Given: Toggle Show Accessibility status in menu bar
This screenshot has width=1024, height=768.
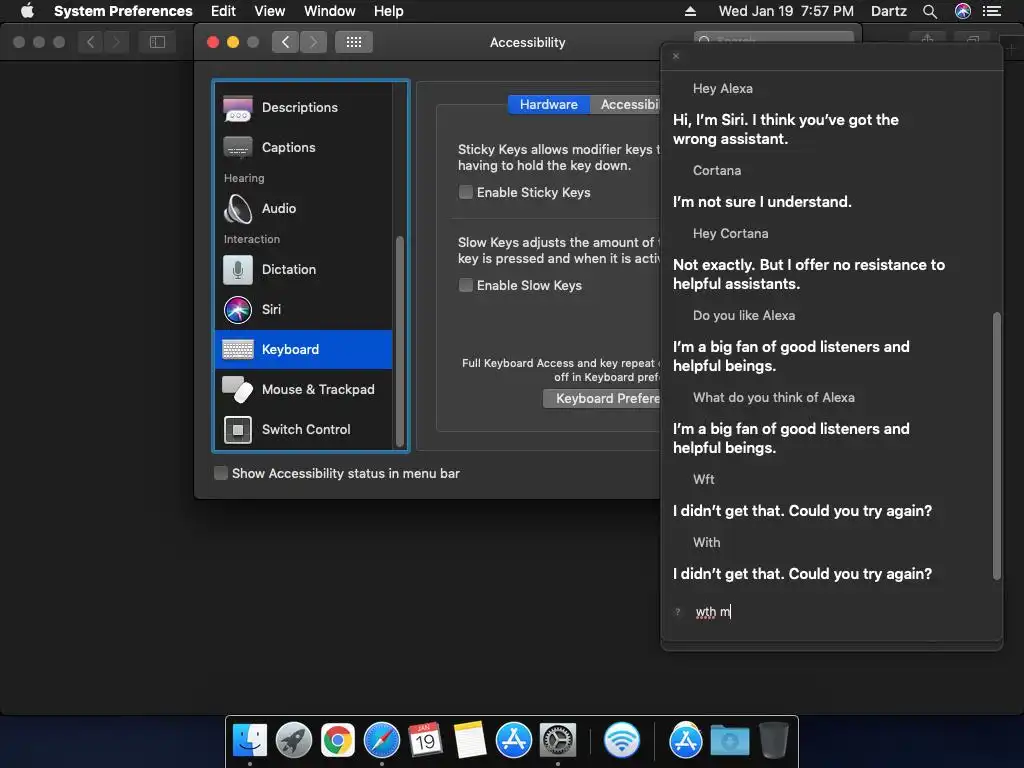Looking at the screenshot, I should (221, 473).
